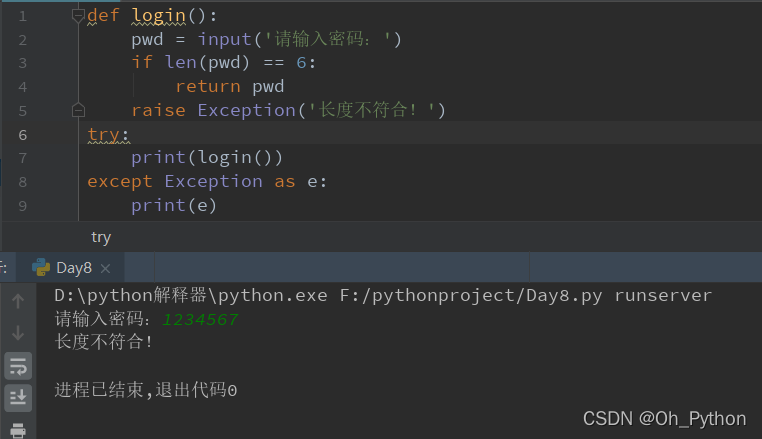Click line number 3 in gutter
The height and width of the screenshot is (439, 762).
(22, 64)
